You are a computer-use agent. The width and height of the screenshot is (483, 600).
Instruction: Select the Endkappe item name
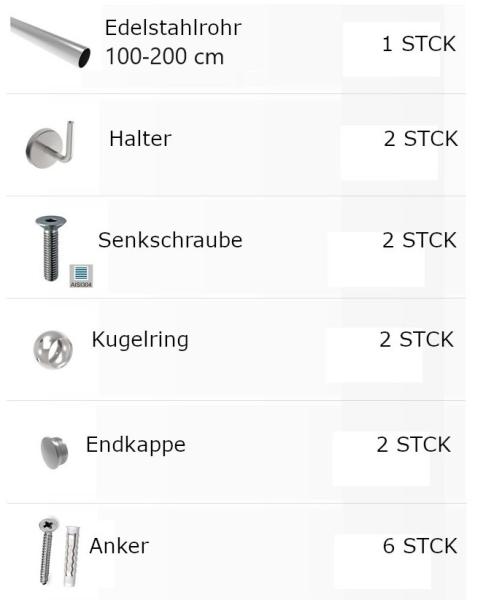click(x=135, y=445)
